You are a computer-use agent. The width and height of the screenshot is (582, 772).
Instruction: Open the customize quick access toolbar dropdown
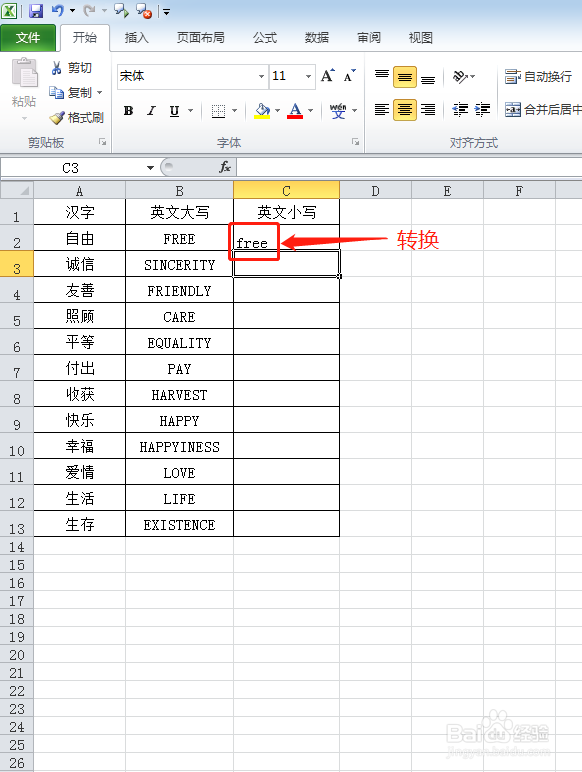(x=166, y=11)
